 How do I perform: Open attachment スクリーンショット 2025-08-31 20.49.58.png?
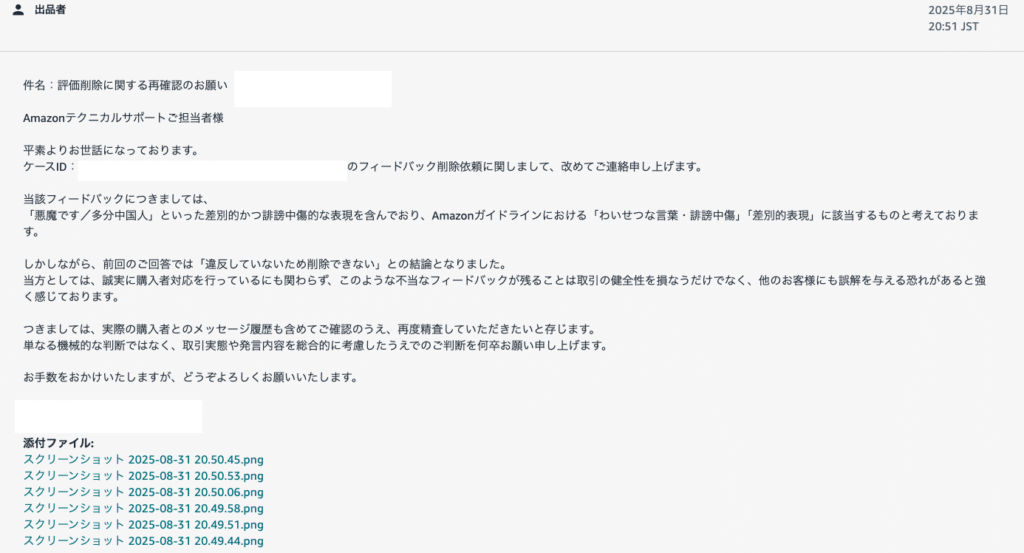click(144, 509)
